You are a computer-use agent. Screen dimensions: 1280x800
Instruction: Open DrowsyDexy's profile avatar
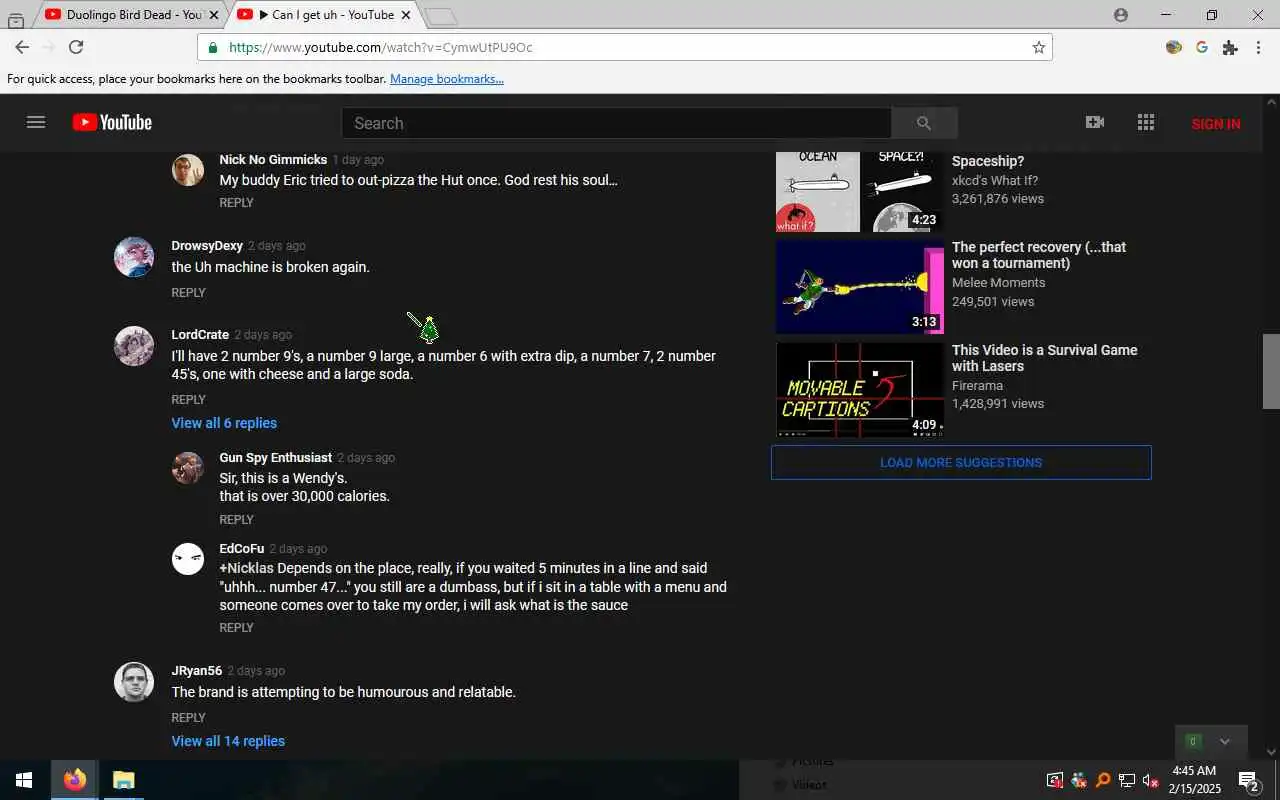134,257
